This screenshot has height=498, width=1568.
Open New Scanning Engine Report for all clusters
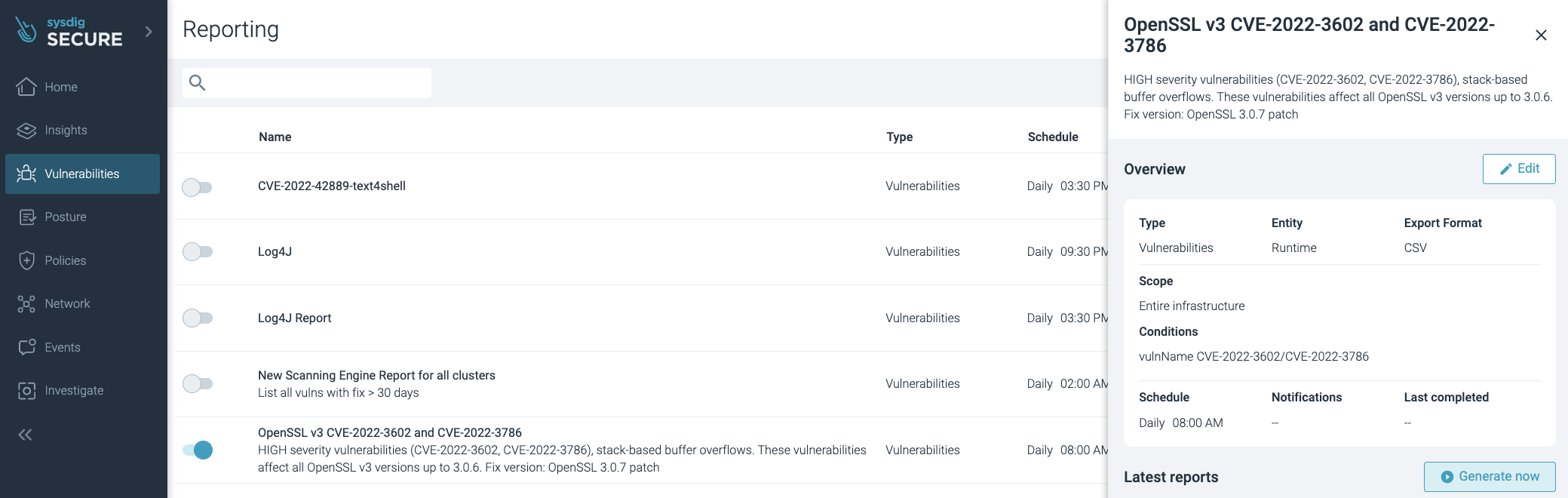coord(376,376)
